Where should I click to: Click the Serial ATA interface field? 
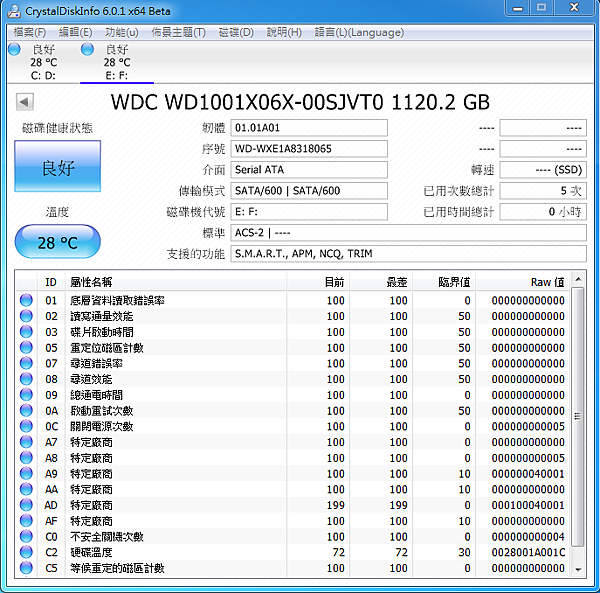(x=309, y=170)
